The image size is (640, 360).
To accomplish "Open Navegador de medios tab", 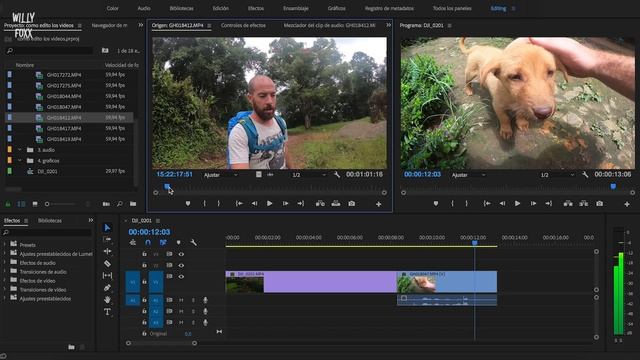I will coord(109,25).
